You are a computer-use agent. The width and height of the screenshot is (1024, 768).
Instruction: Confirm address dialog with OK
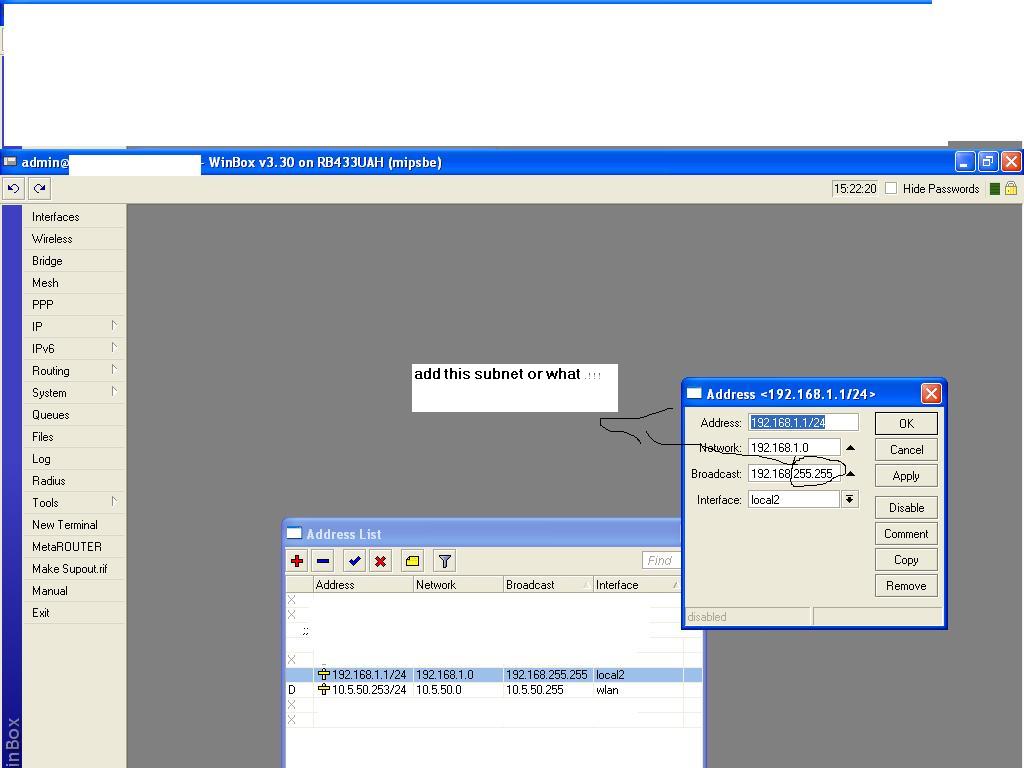click(x=906, y=423)
